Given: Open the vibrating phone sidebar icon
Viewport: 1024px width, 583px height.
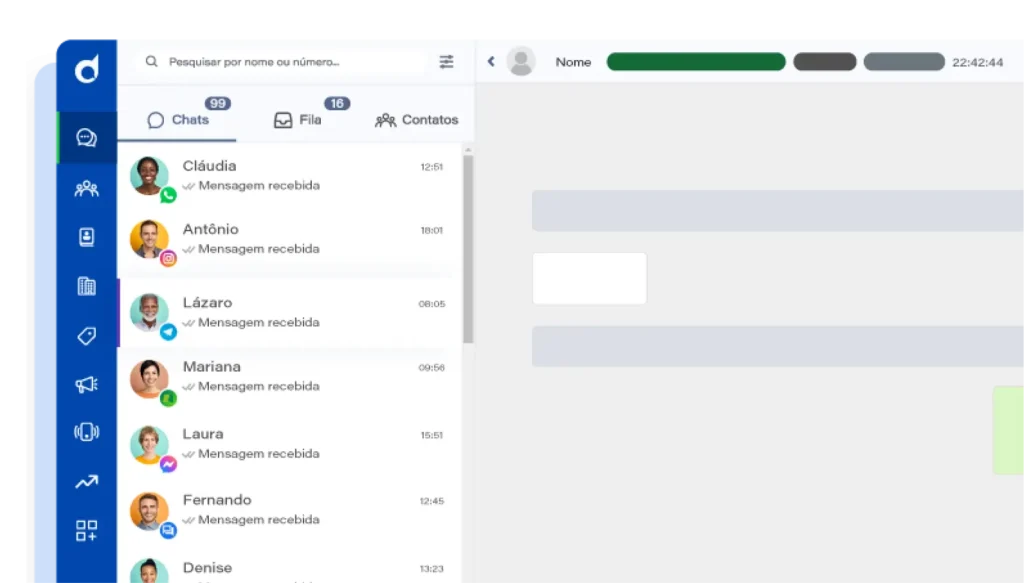Looking at the screenshot, I should (x=87, y=432).
